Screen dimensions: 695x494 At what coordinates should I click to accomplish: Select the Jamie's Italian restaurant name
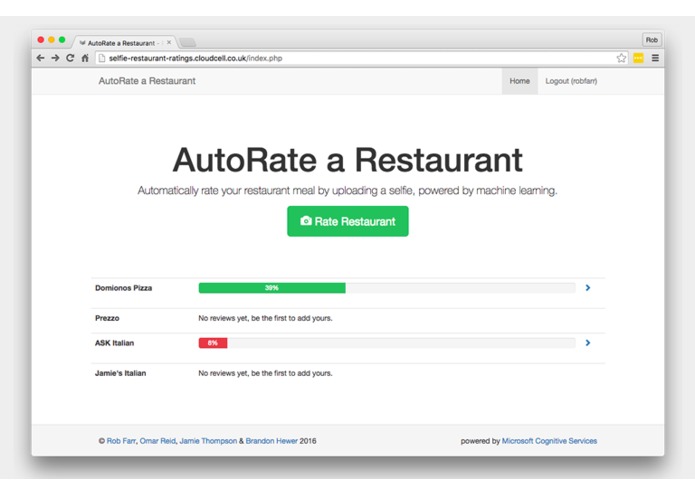121,373
